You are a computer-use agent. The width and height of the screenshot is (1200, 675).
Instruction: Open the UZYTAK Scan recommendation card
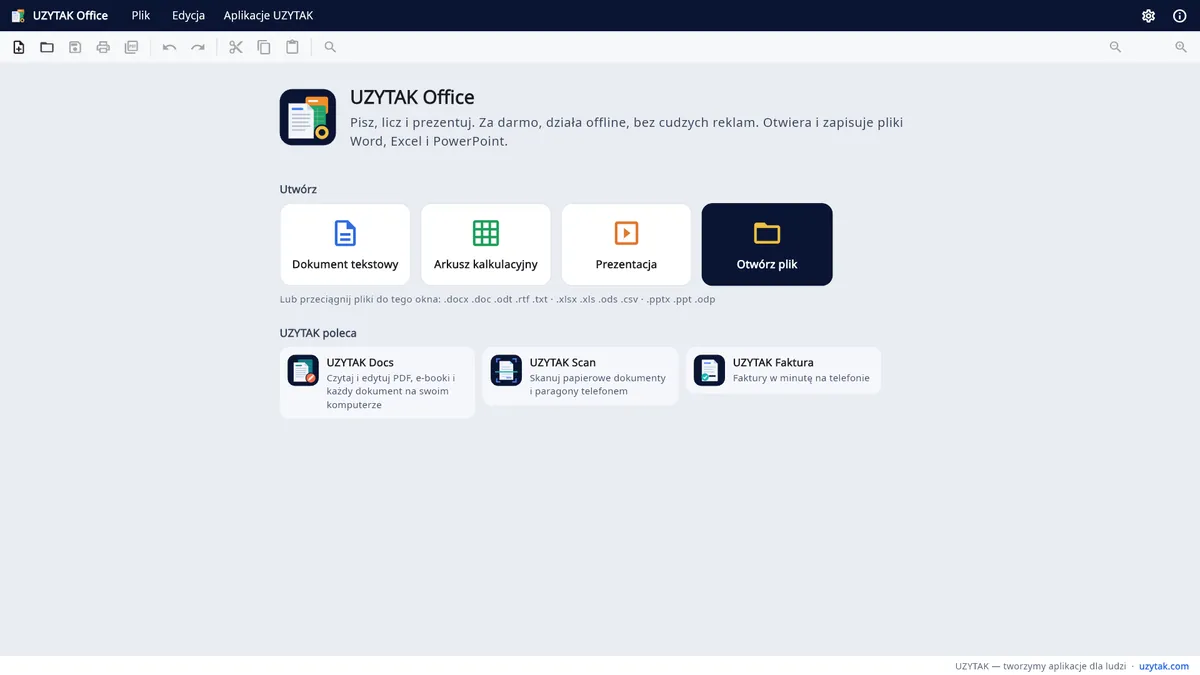point(580,376)
